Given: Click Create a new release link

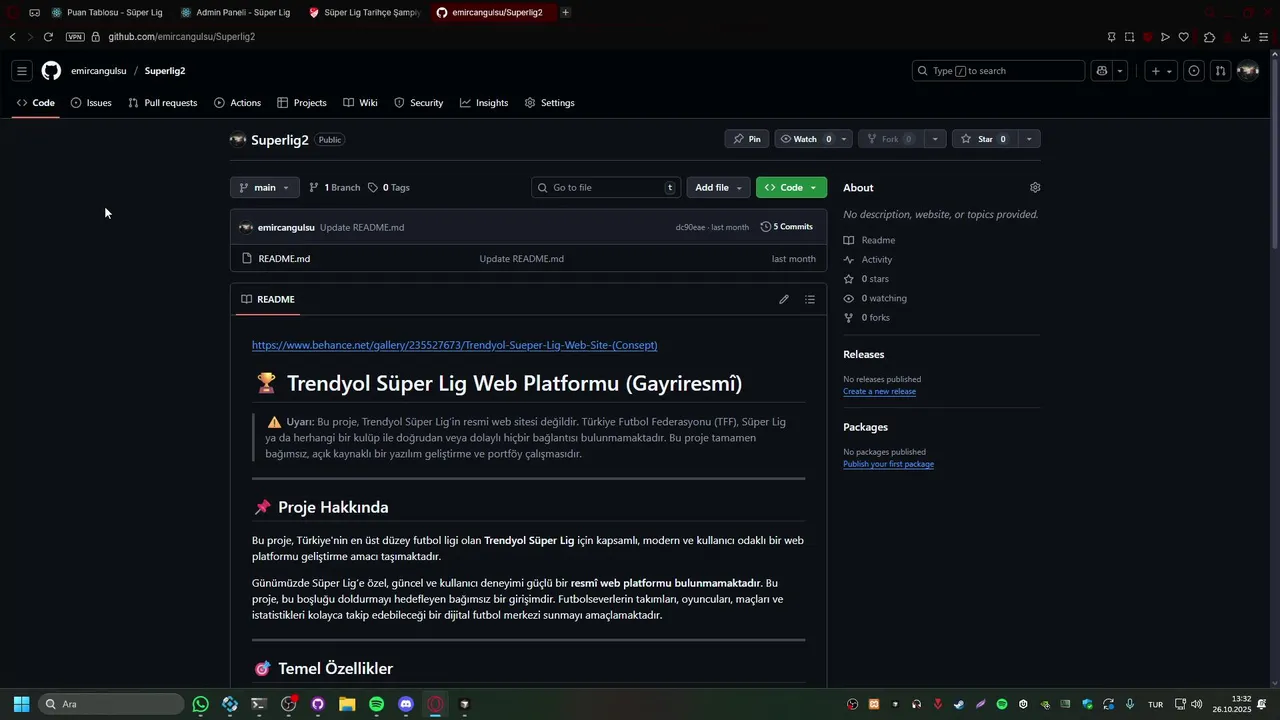Looking at the screenshot, I should tap(879, 392).
